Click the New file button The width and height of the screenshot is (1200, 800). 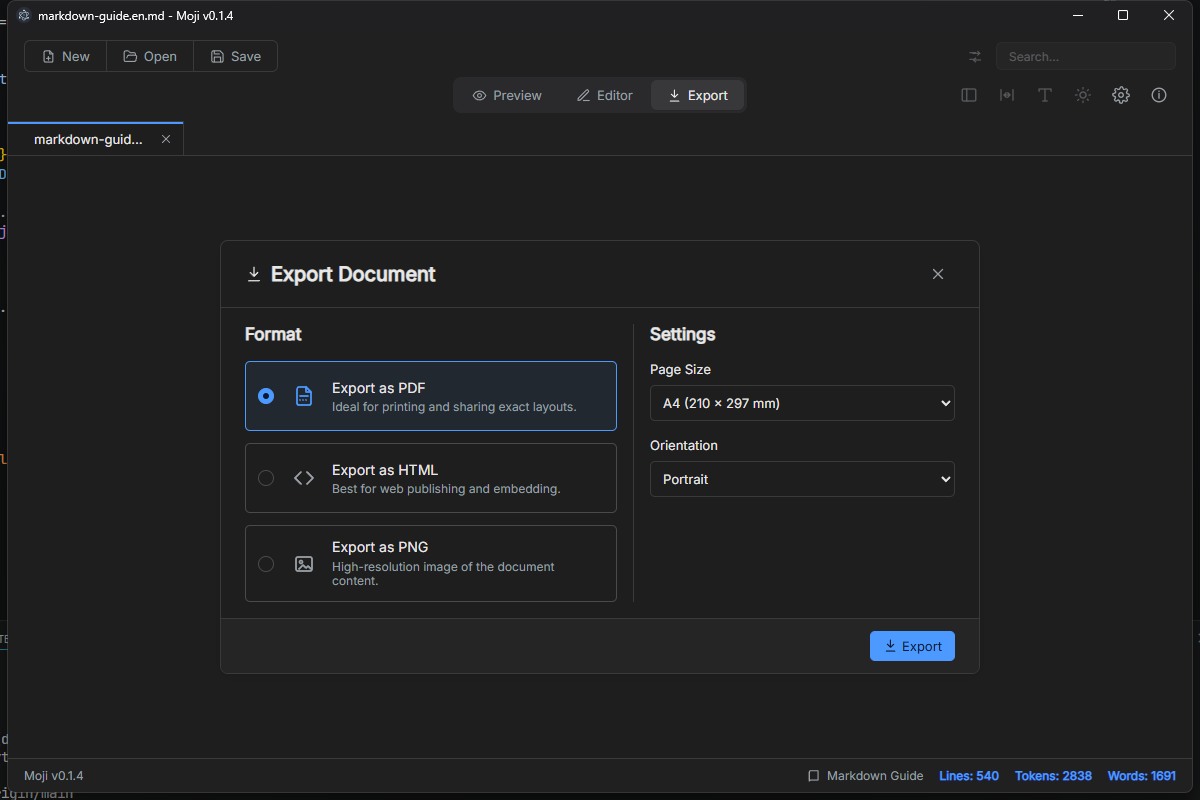(x=66, y=56)
